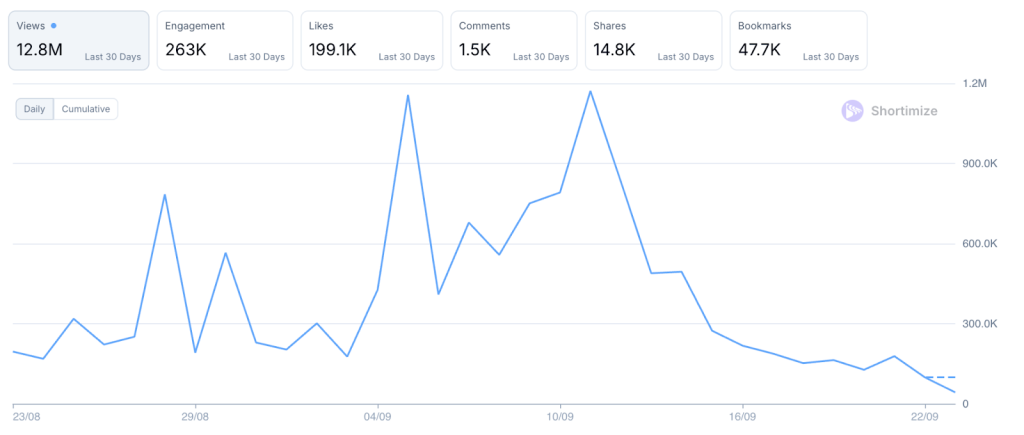Show the Comments metric card

point(514,41)
